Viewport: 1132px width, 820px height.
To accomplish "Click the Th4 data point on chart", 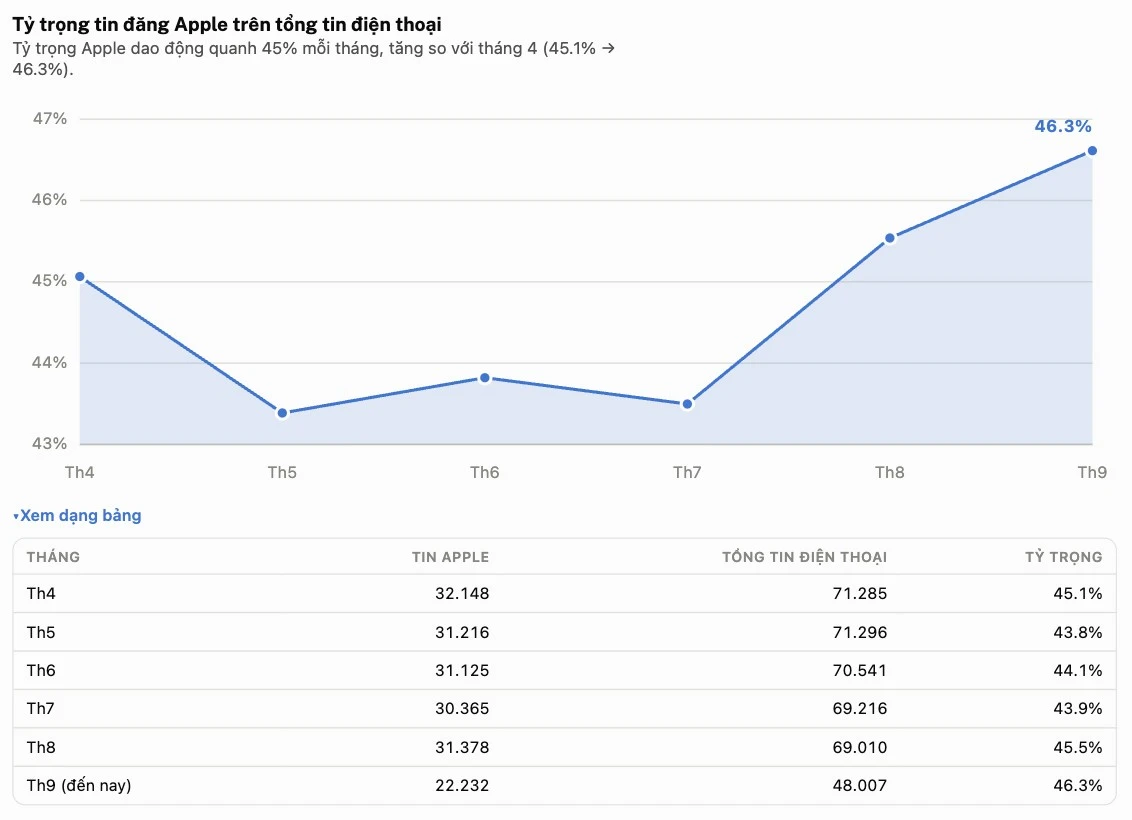I will tap(80, 277).
